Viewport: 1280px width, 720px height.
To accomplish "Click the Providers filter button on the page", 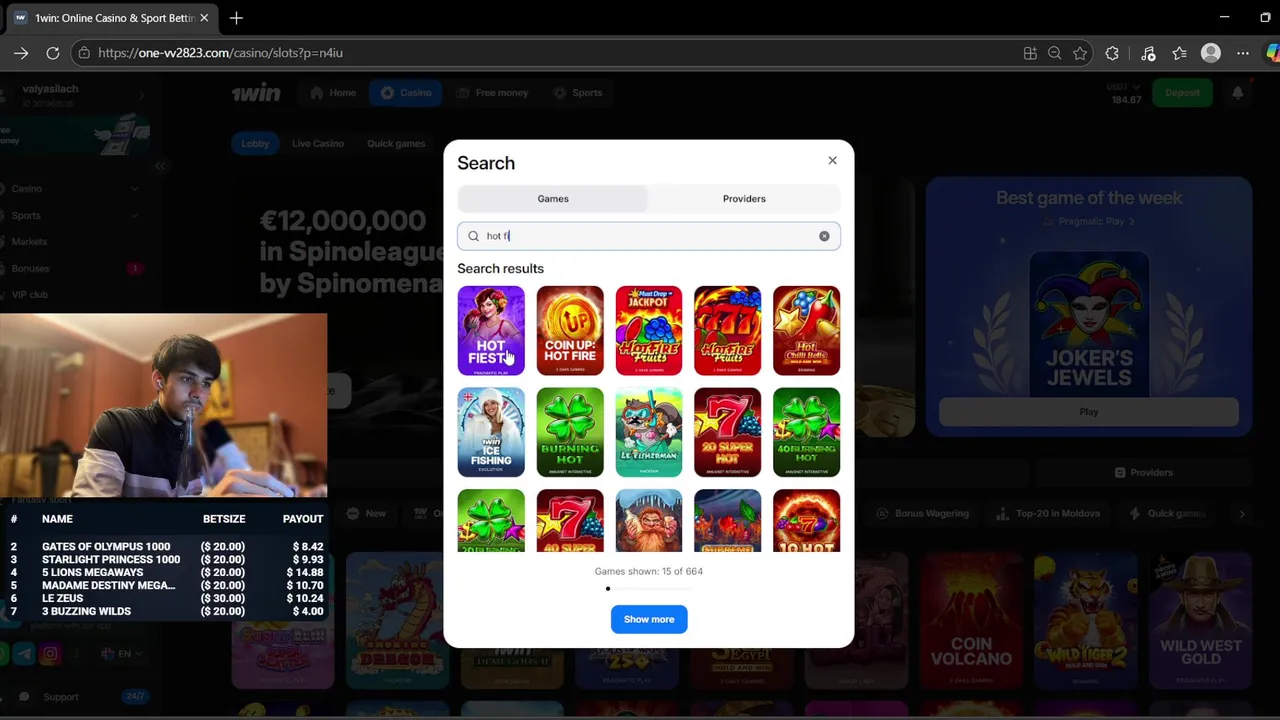I will tap(1144, 472).
